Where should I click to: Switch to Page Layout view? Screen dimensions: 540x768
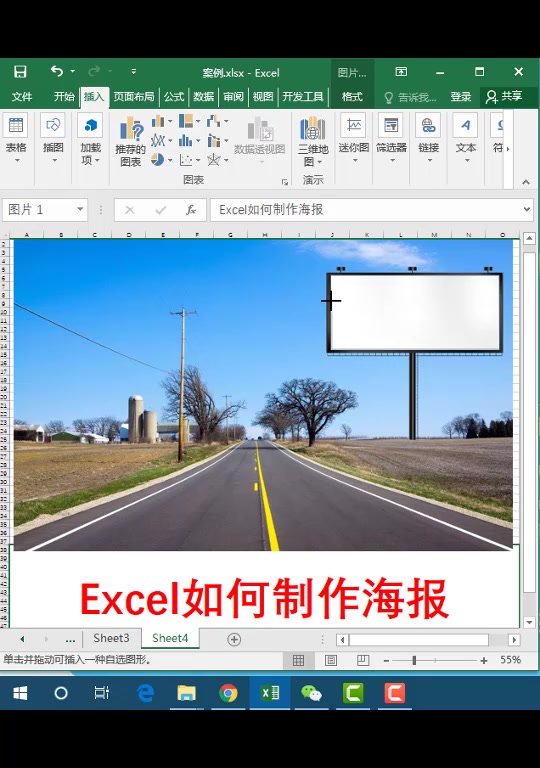(331, 660)
